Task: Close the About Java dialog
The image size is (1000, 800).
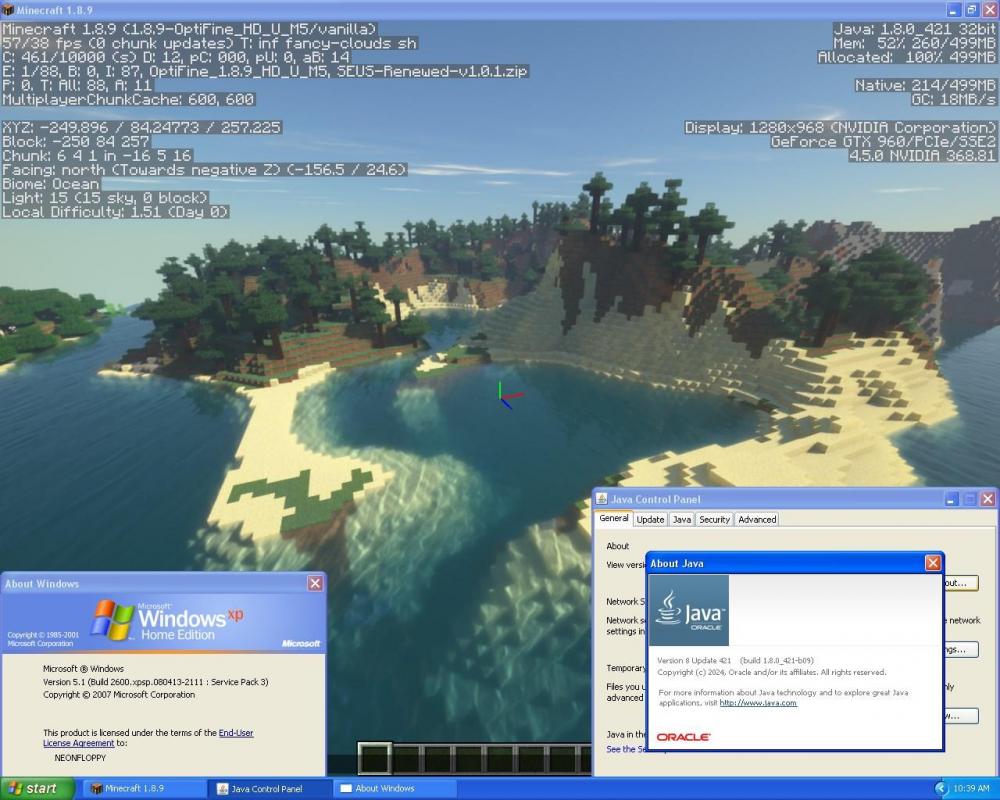Action: 932,563
